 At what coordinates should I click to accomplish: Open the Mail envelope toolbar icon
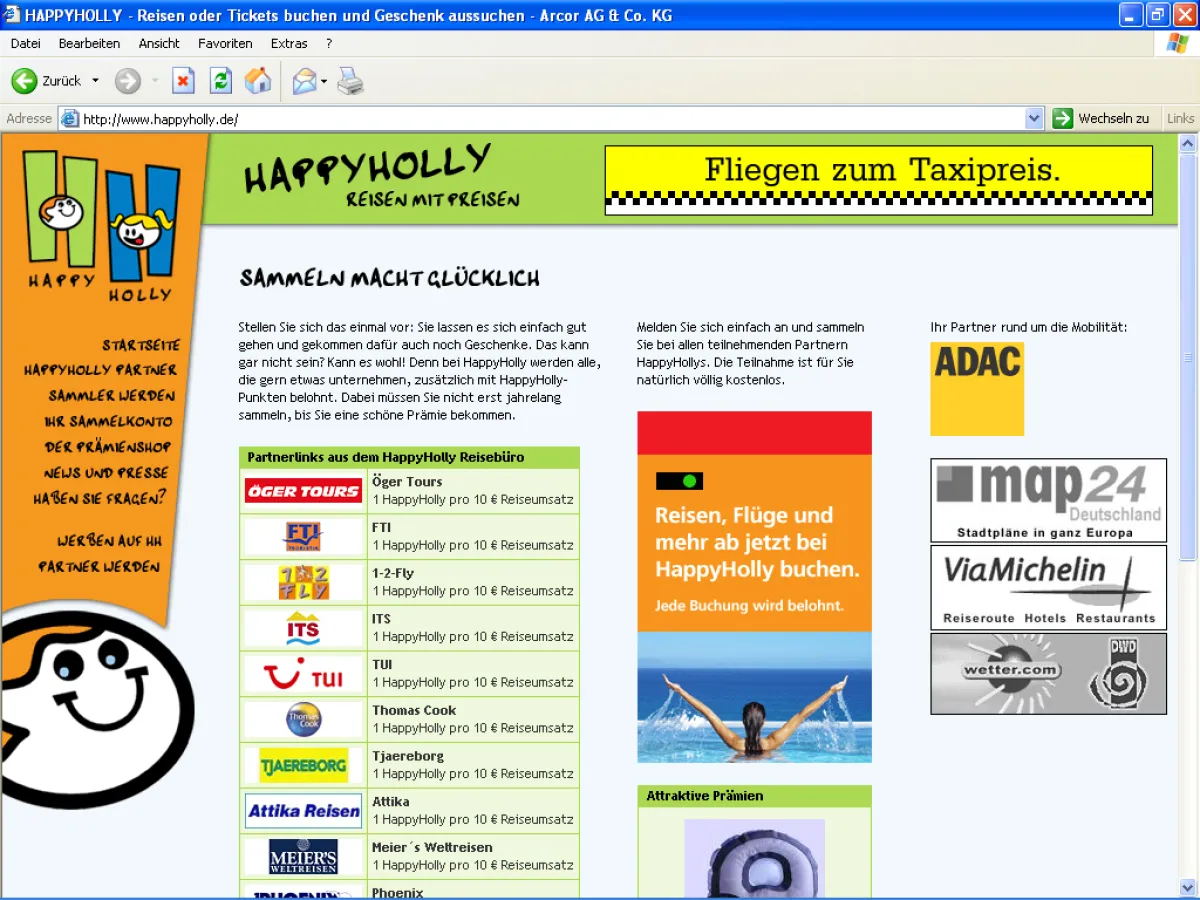point(304,81)
